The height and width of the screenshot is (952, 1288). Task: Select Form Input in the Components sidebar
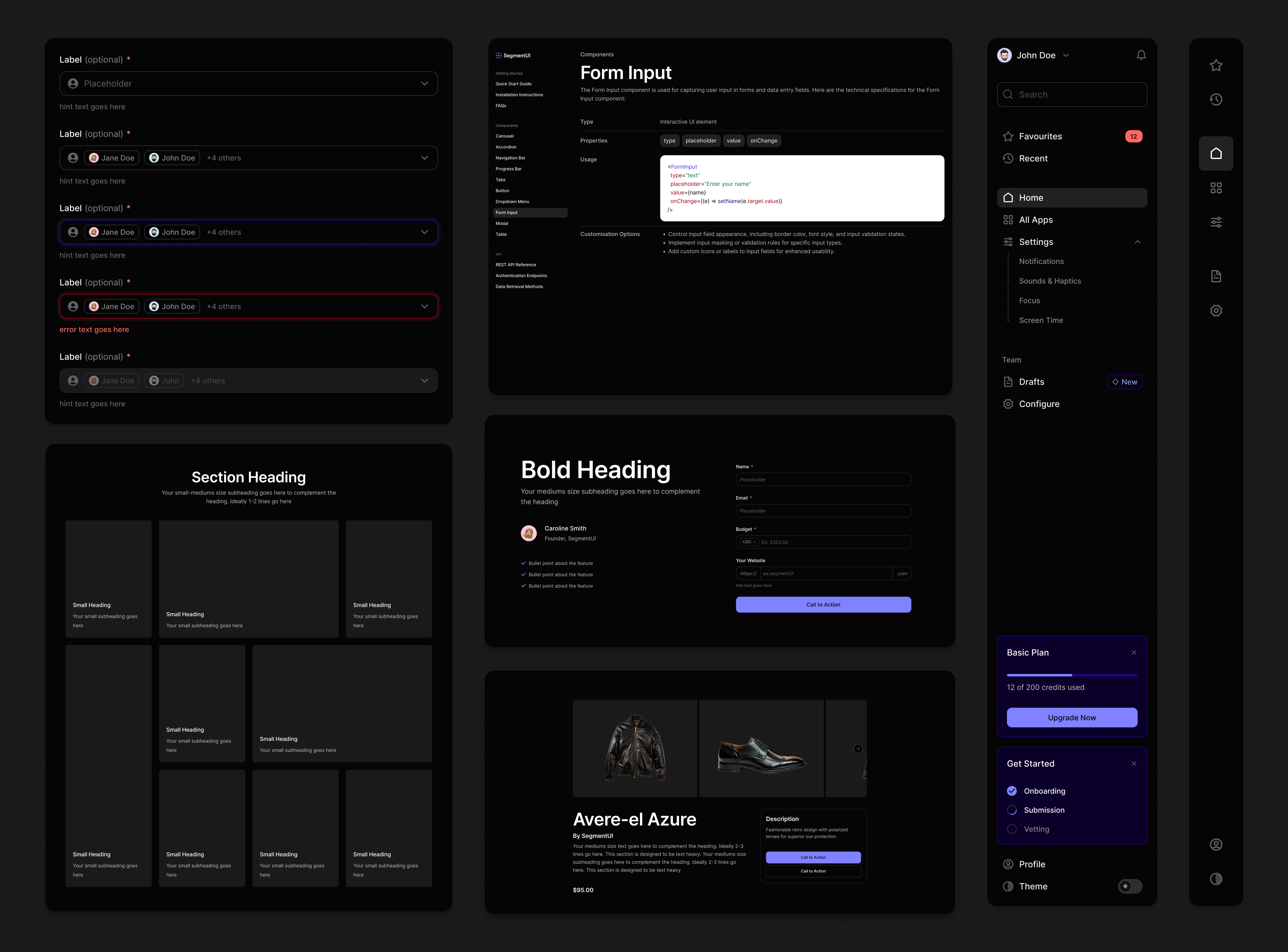pyautogui.click(x=507, y=212)
